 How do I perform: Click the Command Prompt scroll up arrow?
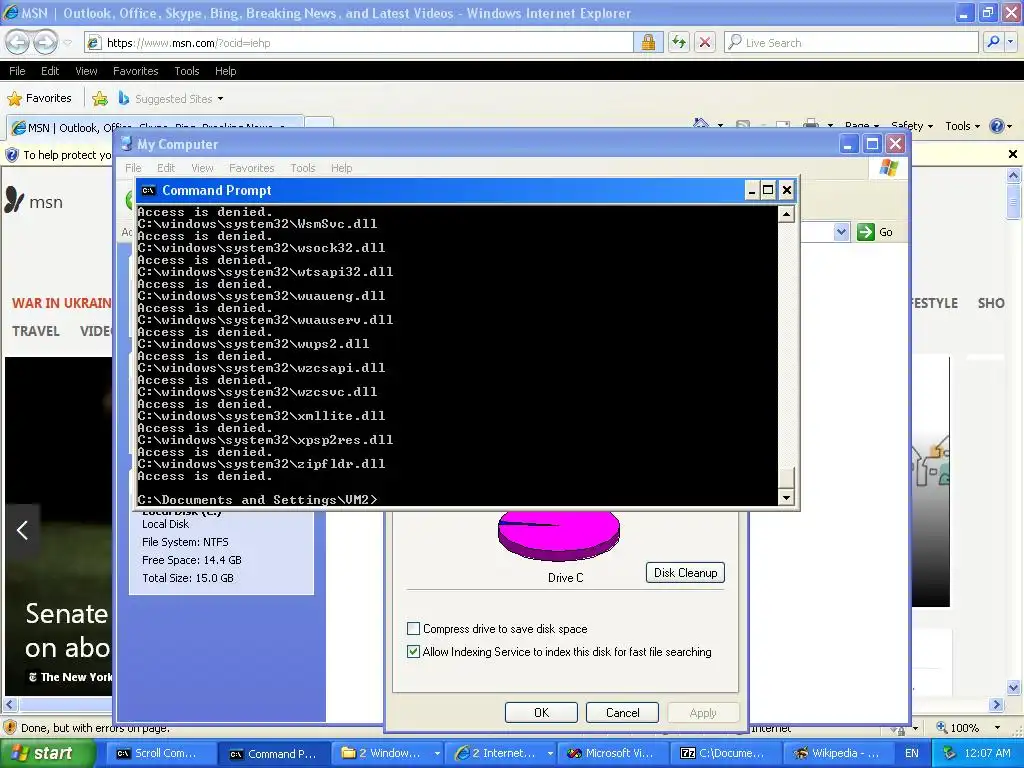pyautogui.click(x=786, y=214)
